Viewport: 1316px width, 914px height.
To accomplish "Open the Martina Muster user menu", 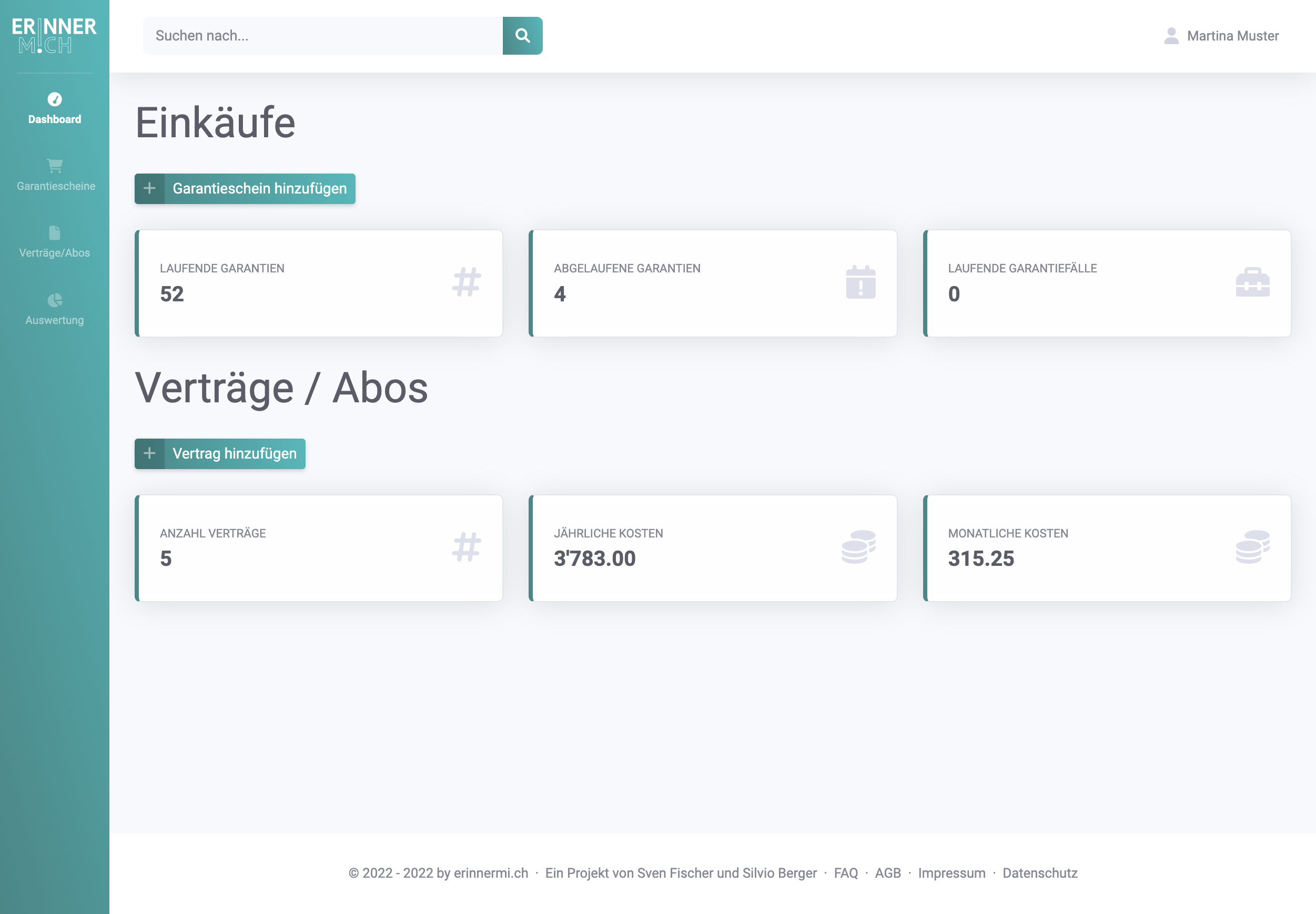I will [x=1232, y=36].
